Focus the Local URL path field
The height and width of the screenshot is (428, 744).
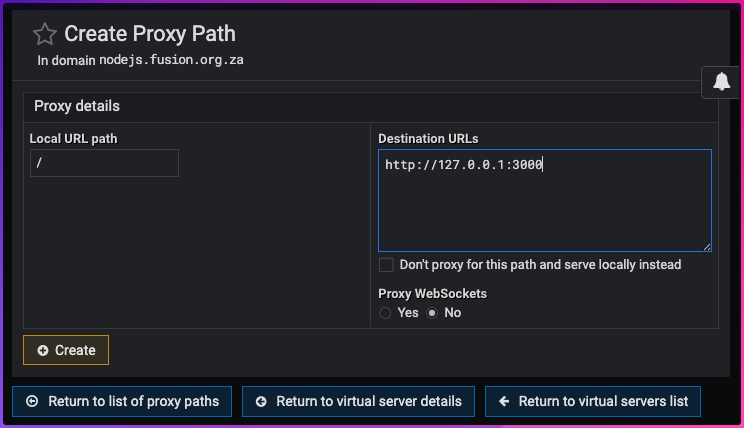pyautogui.click(x=104, y=163)
